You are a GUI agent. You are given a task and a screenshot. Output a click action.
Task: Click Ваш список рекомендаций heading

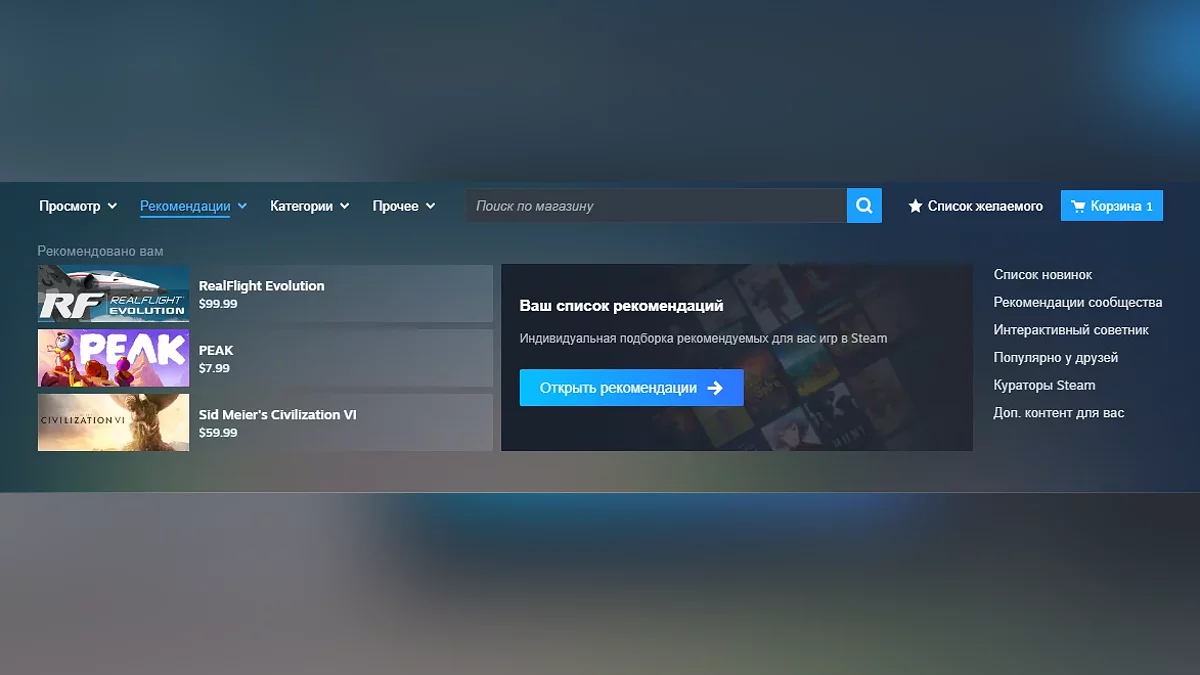(x=621, y=306)
